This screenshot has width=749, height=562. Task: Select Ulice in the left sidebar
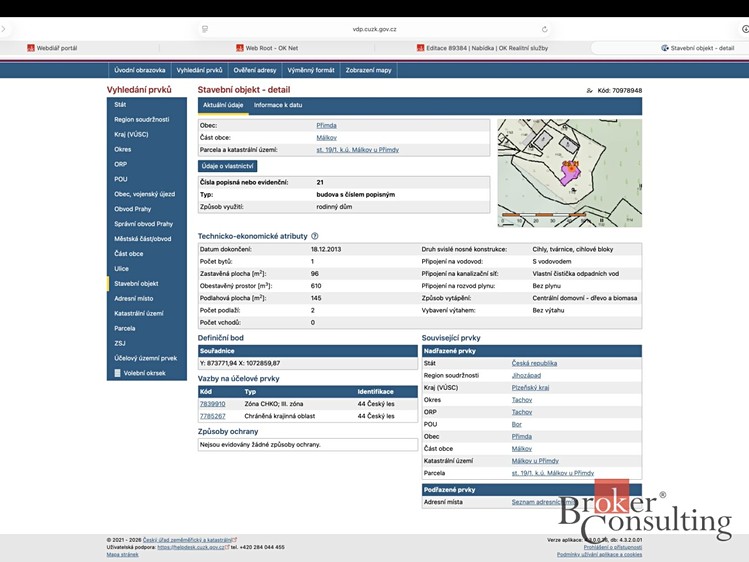[x=147, y=268]
